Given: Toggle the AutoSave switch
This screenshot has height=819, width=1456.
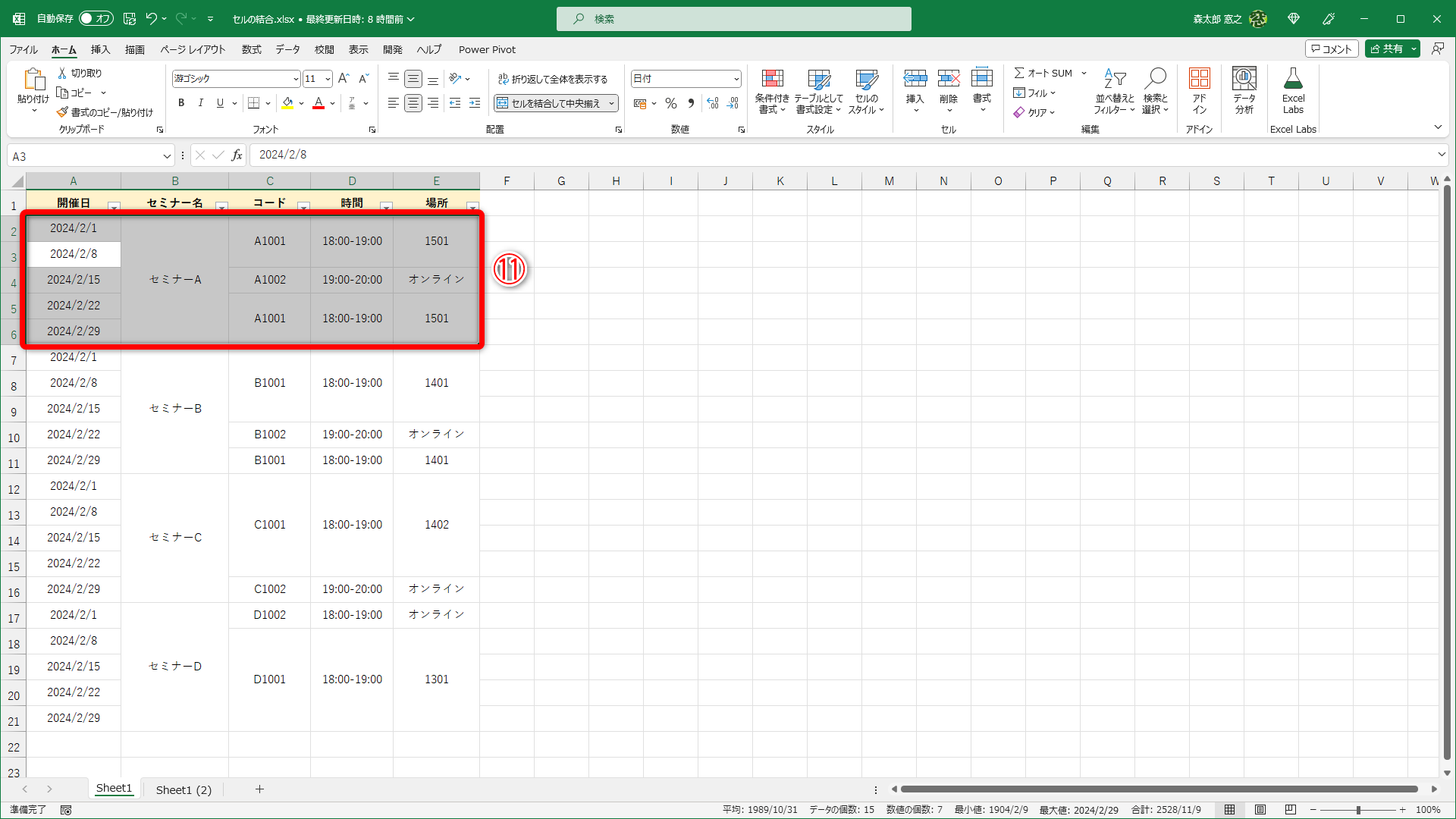Looking at the screenshot, I should pyautogui.click(x=96, y=18).
